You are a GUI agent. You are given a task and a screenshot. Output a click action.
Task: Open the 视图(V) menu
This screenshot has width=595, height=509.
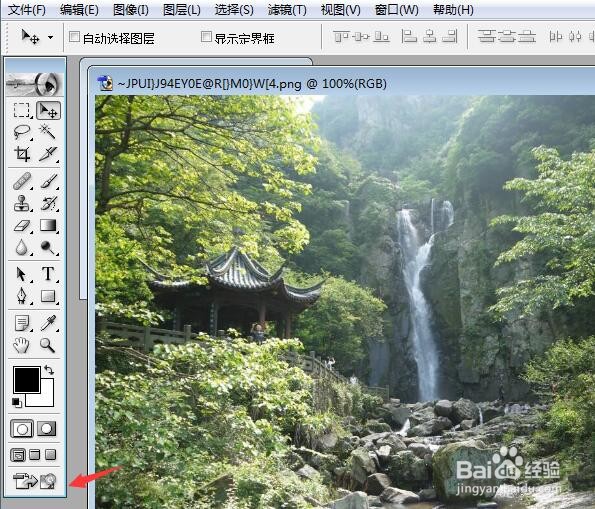pos(340,10)
